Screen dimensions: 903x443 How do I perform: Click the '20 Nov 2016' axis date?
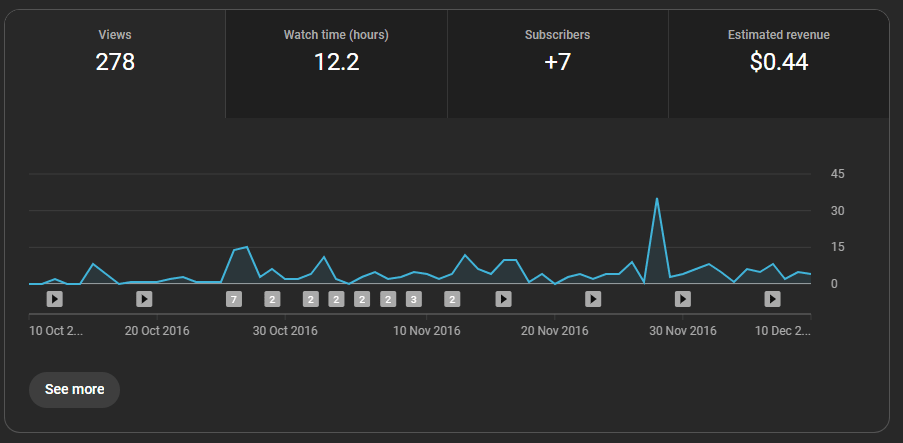(x=555, y=331)
